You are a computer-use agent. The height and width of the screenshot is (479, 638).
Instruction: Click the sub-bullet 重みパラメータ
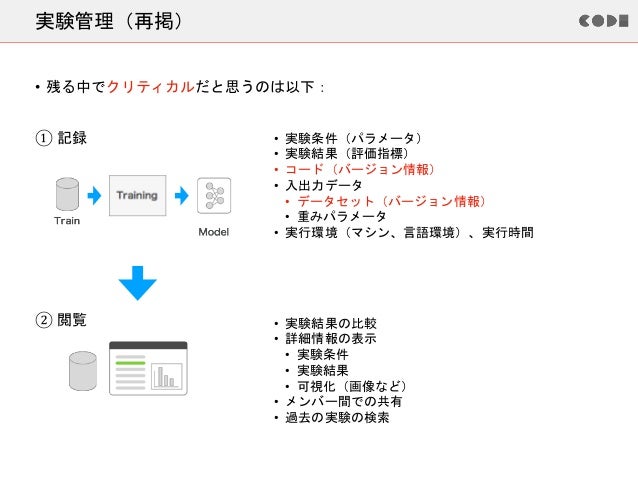342,217
